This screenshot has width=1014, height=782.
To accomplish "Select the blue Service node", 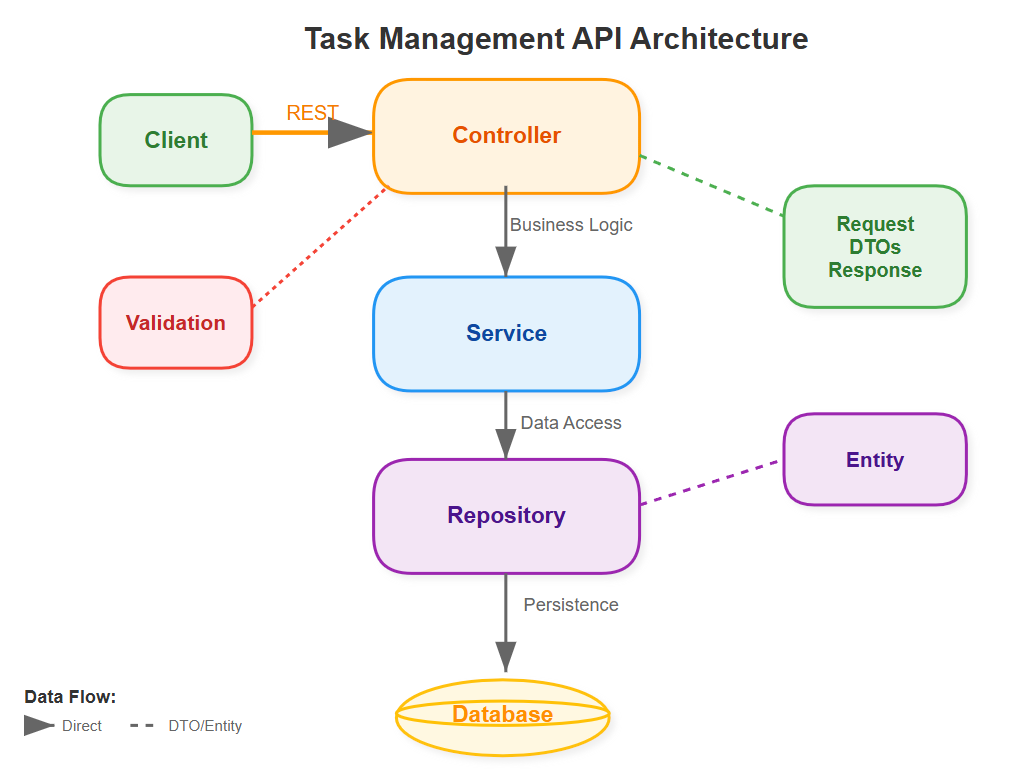I will [506, 334].
